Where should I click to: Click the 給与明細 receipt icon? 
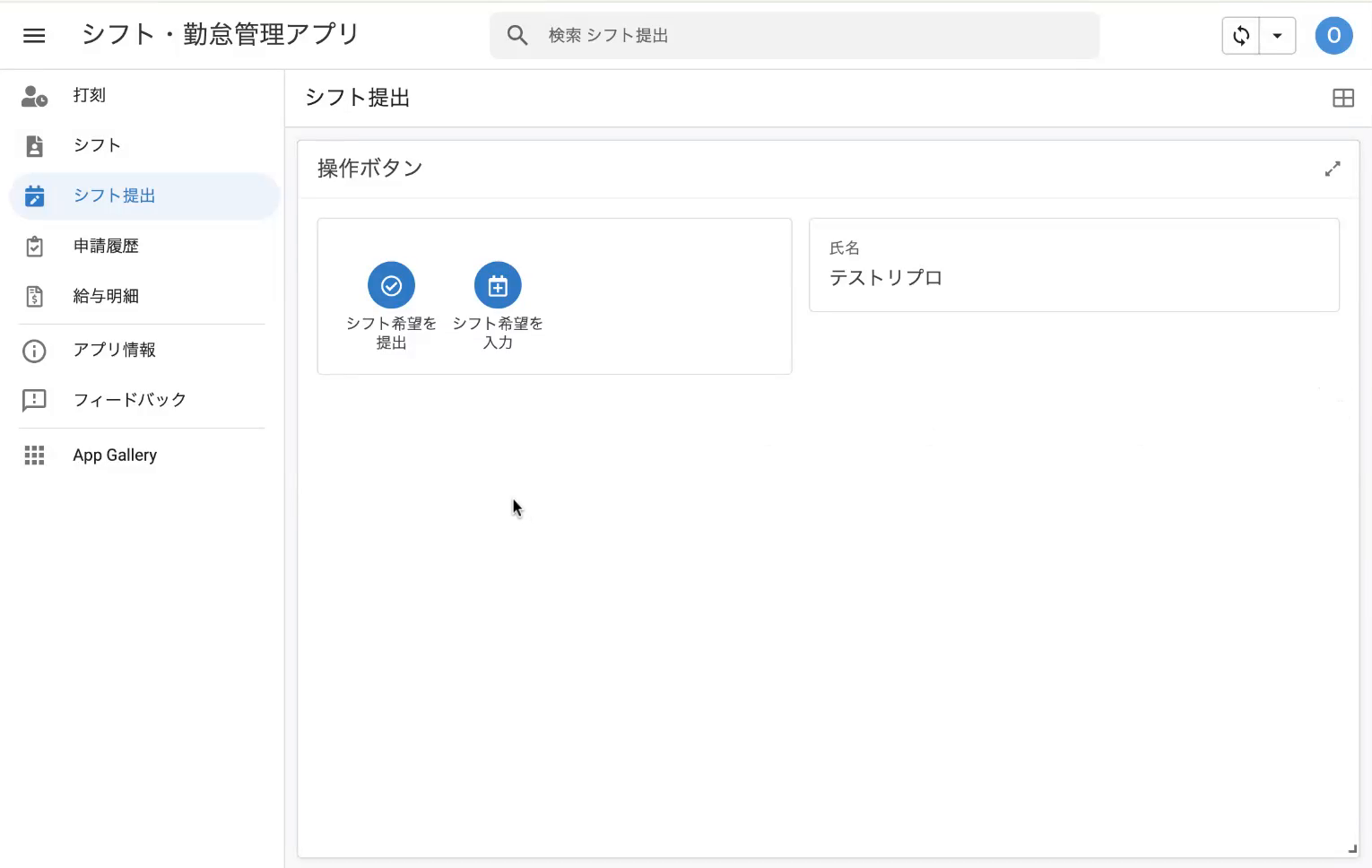click(34, 296)
